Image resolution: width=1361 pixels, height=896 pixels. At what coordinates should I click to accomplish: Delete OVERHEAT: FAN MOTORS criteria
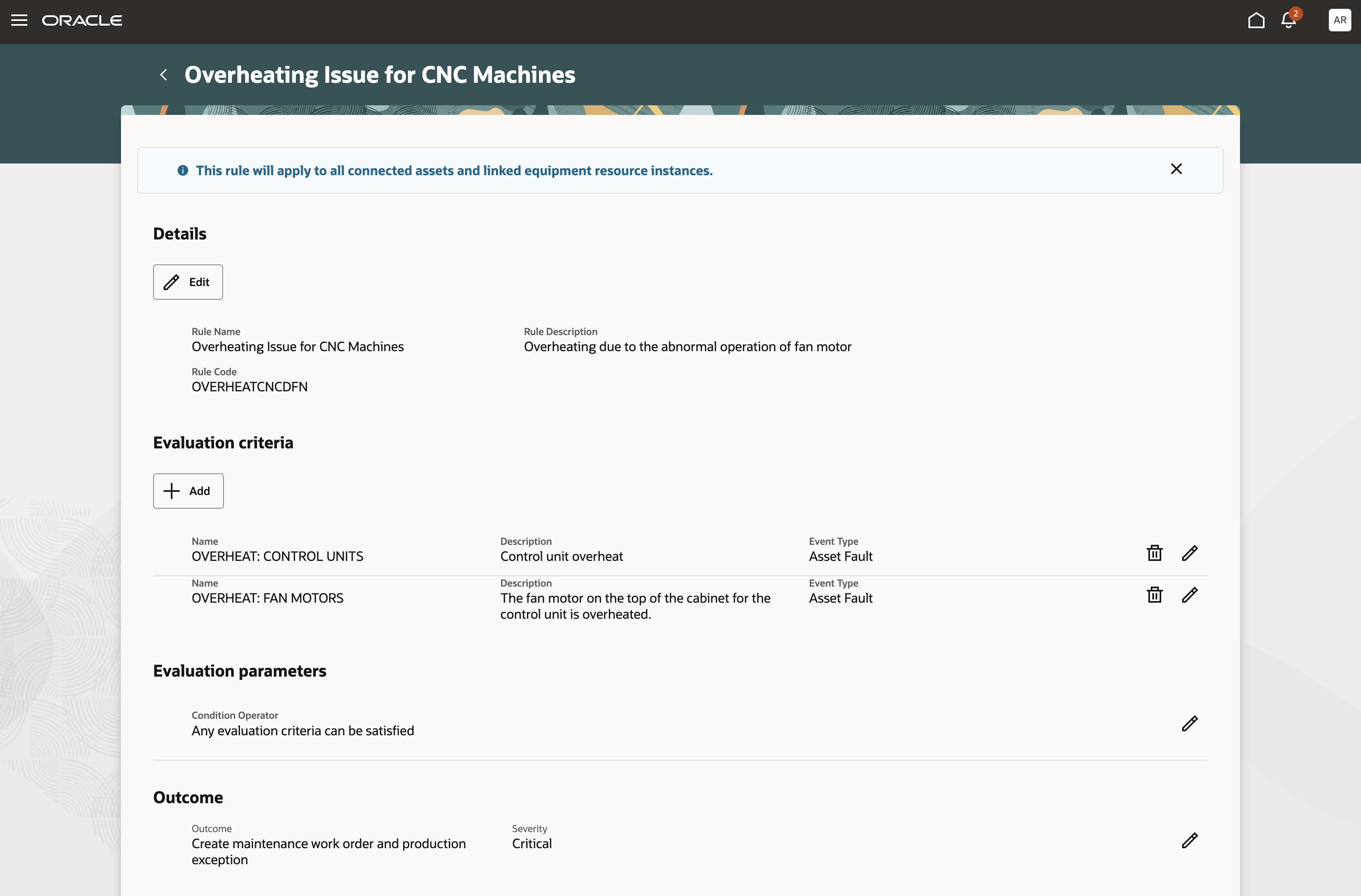click(x=1154, y=595)
